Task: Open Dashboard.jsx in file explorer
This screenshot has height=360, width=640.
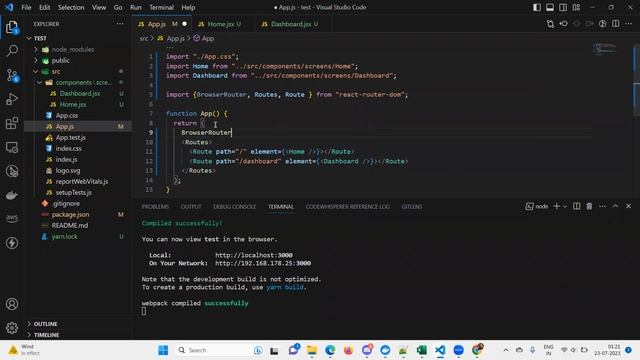Action: click(x=80, y=93)
